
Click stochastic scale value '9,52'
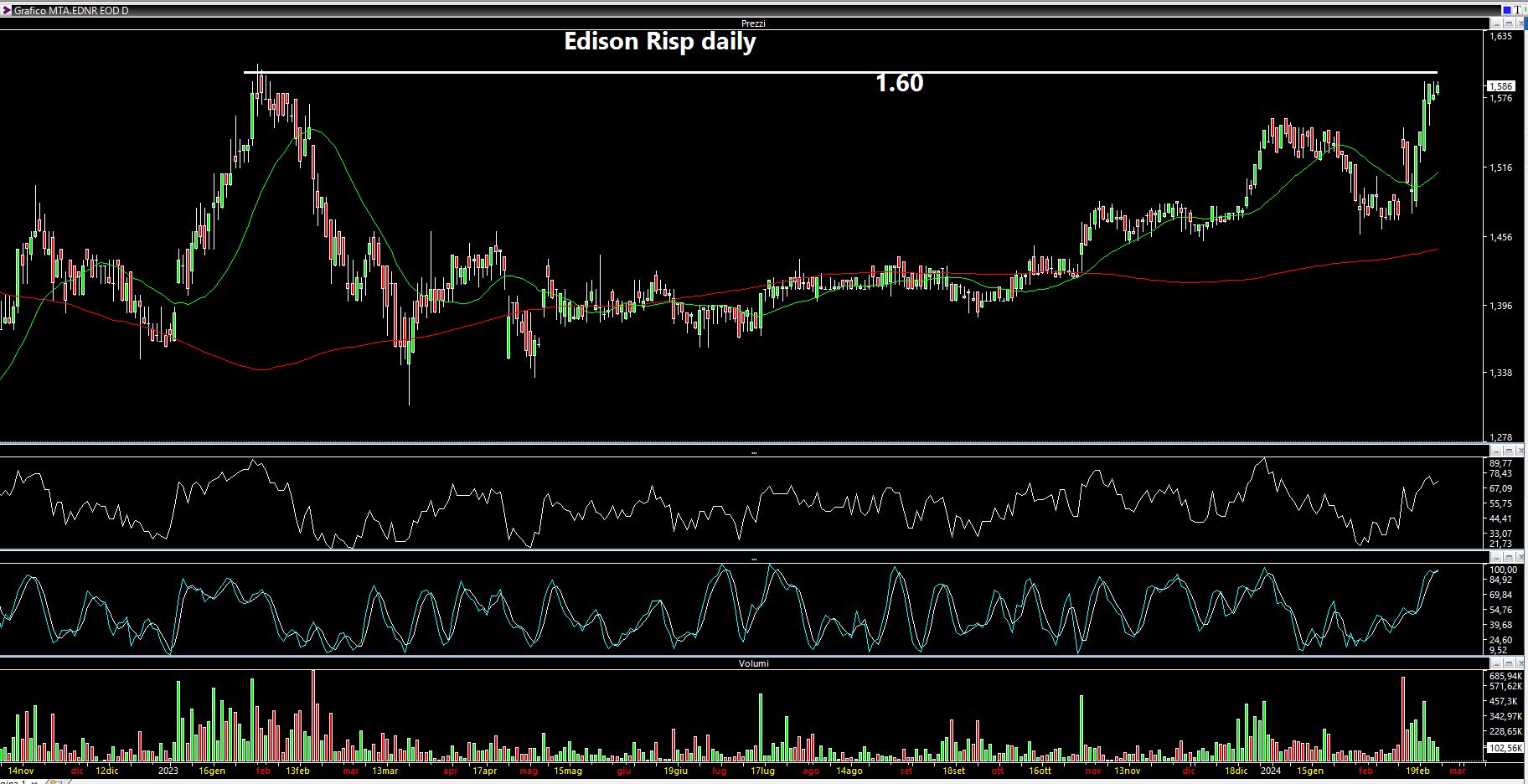[x=1498, y=650]
